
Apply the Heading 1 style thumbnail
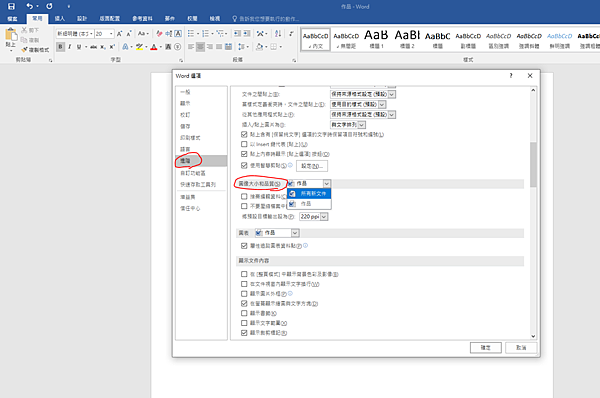pyautogui.click(x=376, y=39)
